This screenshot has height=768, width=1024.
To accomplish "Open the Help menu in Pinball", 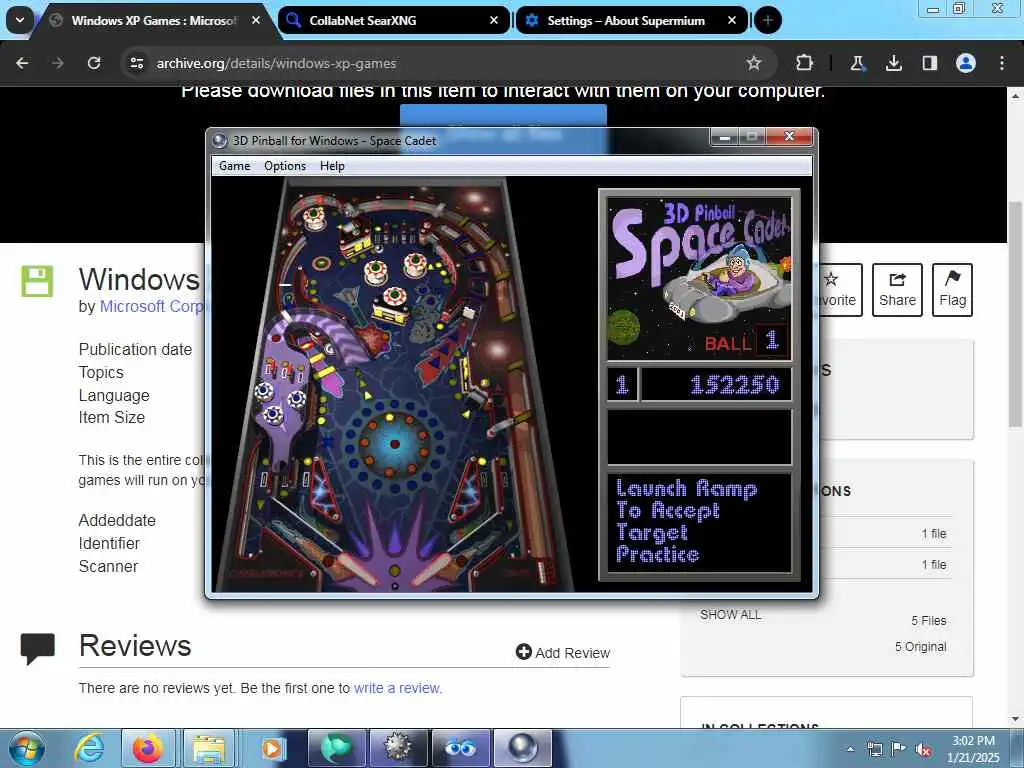I will (x=332, y=166).
